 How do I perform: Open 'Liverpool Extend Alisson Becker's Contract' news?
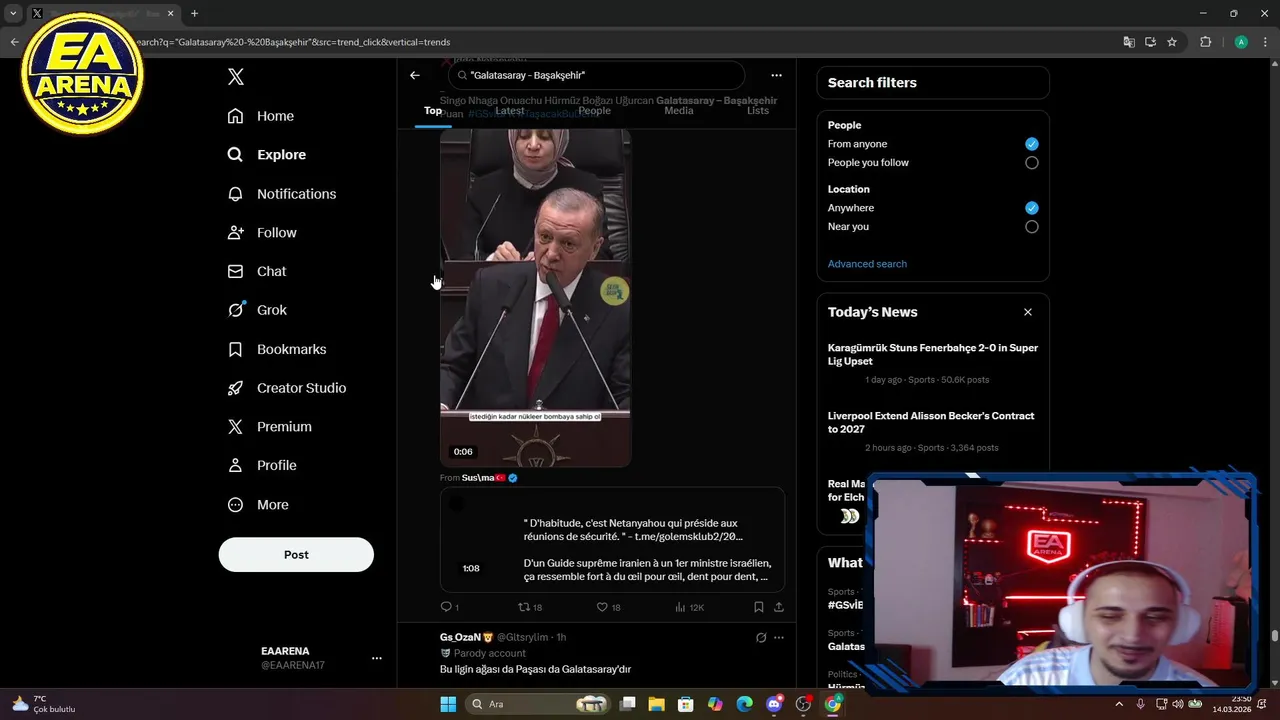[931, 423]
